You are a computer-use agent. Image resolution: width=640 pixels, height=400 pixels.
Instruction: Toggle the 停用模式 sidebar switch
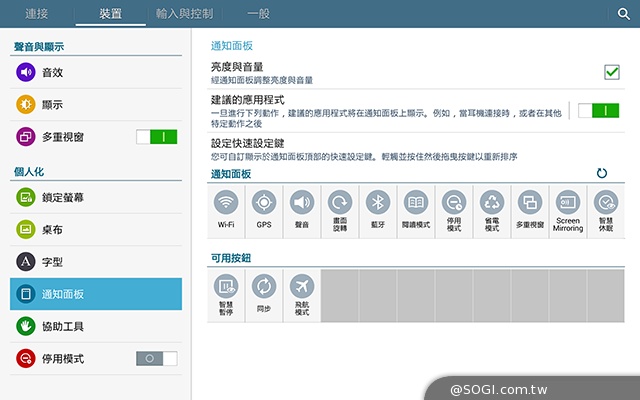pos(157,358)
